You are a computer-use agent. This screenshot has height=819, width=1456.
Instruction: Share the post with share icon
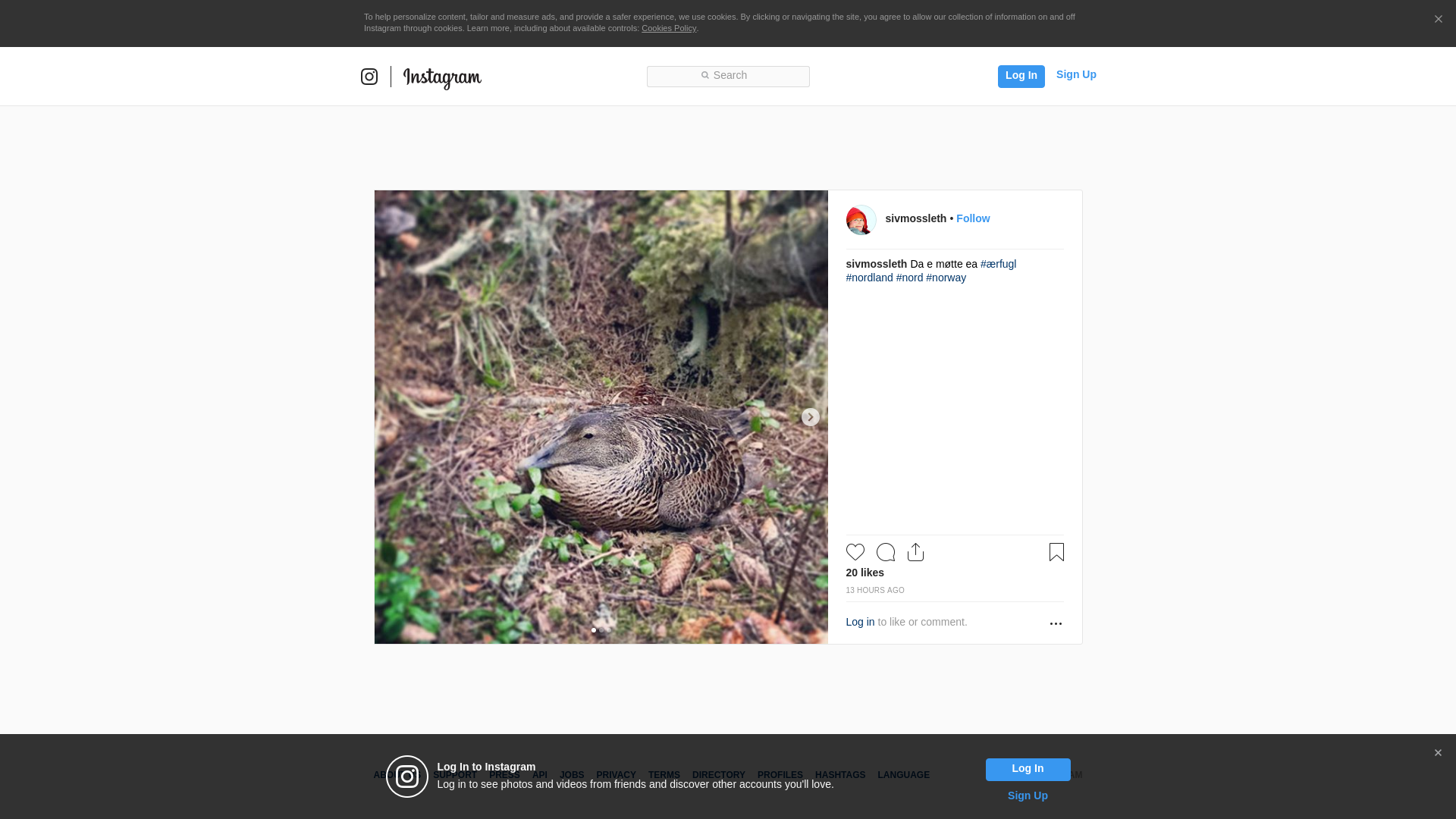pos(915,552)
